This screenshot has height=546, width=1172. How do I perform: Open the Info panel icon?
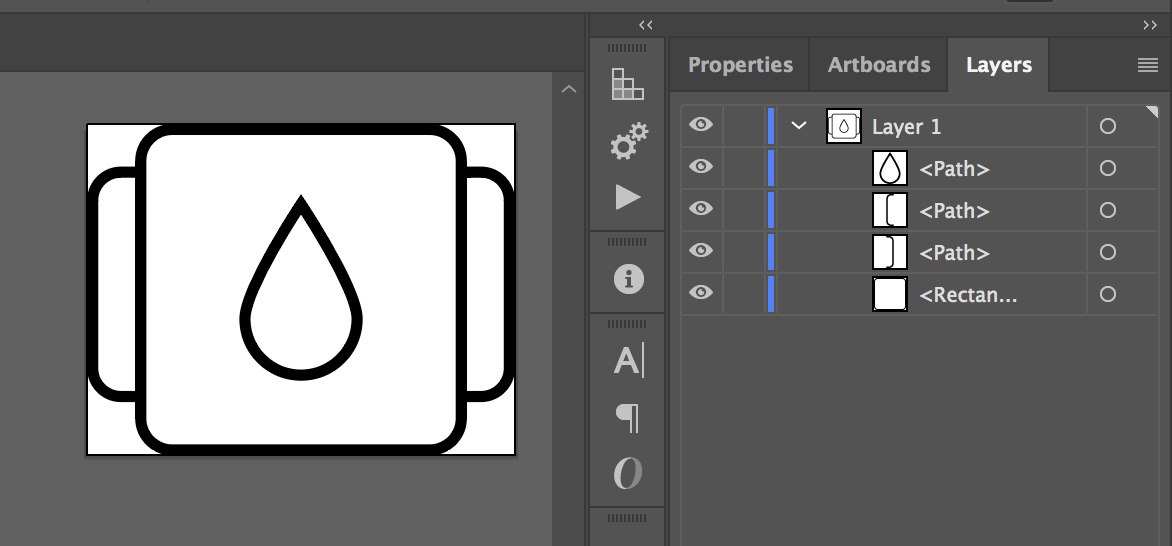tap(628, 280)
